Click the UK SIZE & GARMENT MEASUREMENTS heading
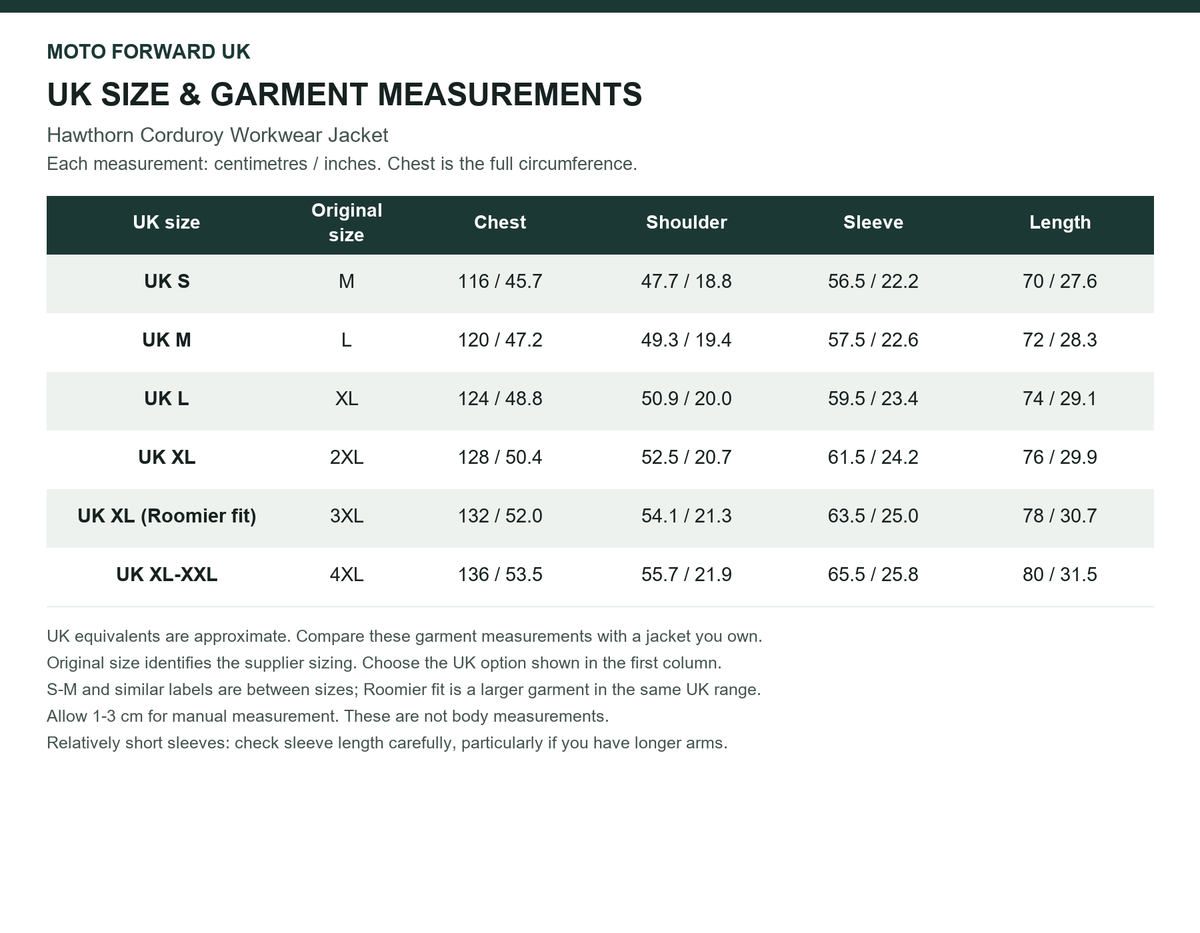This screenshot has height=933, width=1200. (344, 95)
